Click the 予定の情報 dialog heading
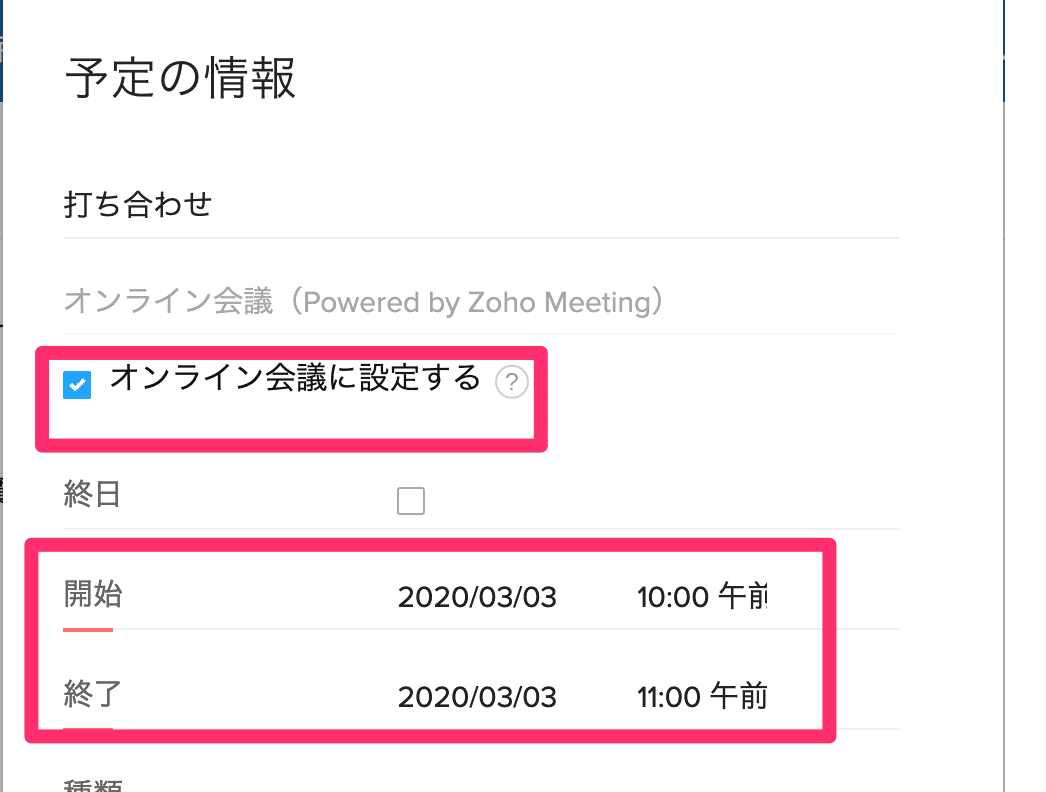The height and width of the screenshot is (792, 1046). point(180,78)
